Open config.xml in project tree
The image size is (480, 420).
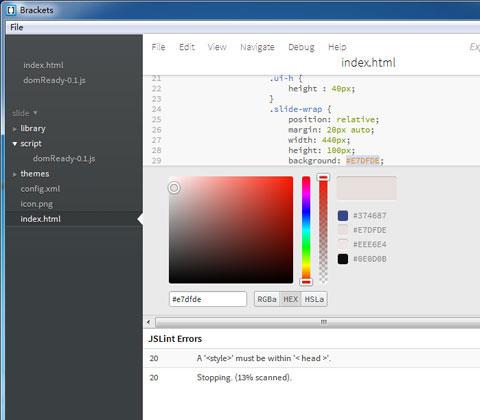(x=40, y=189)
